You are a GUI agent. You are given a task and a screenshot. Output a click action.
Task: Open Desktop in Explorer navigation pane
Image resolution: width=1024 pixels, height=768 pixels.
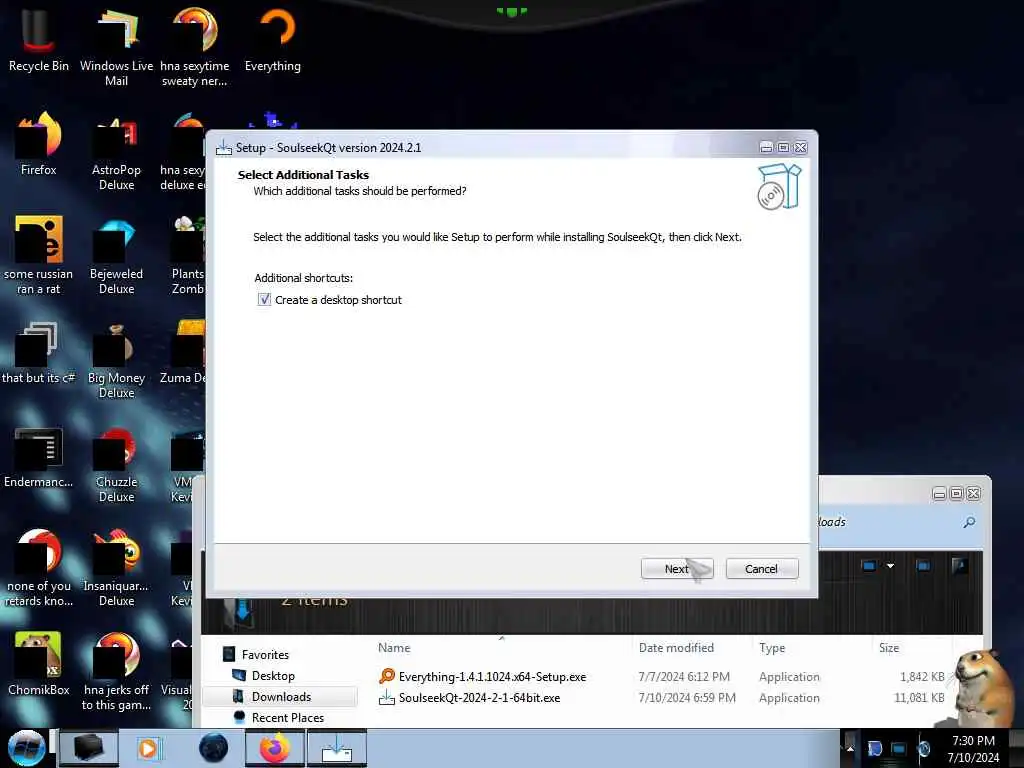click(x=273, y=676)
